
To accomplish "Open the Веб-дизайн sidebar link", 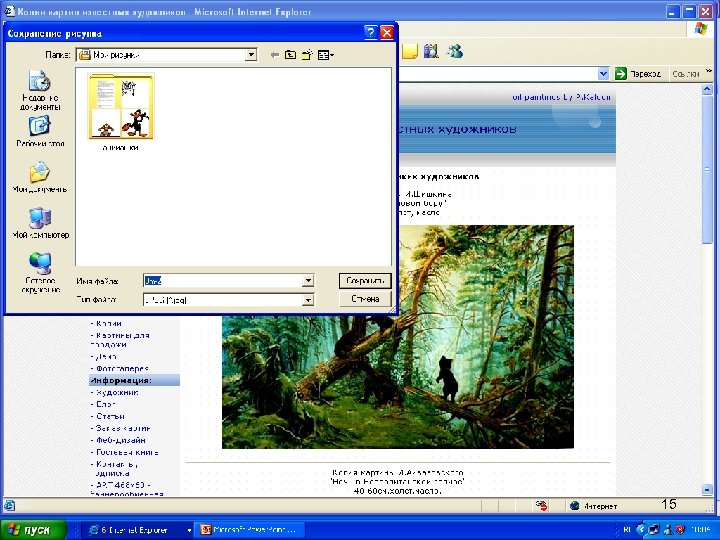I will pos(121,440).
